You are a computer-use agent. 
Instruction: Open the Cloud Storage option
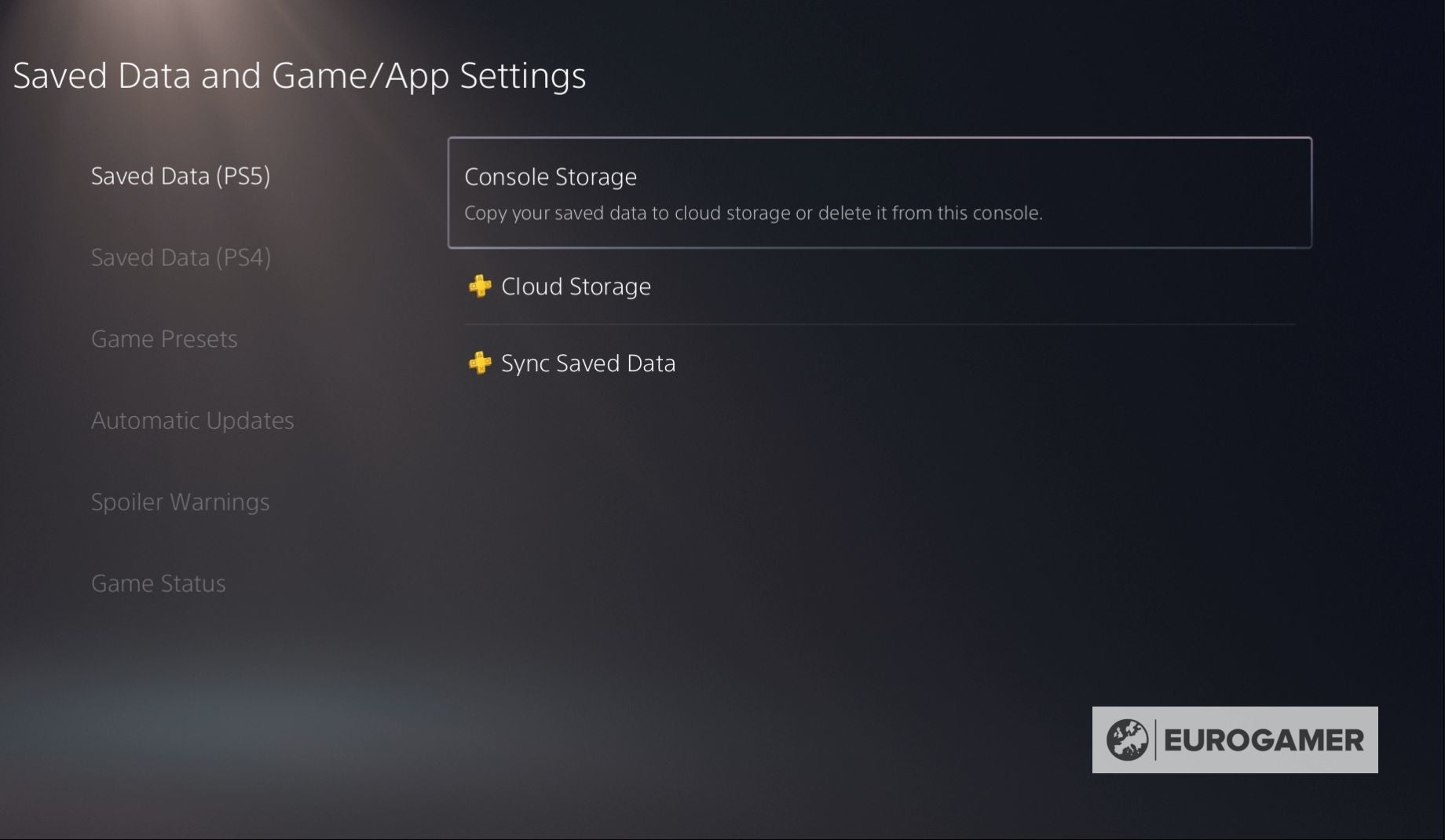(x=880, y=287)
